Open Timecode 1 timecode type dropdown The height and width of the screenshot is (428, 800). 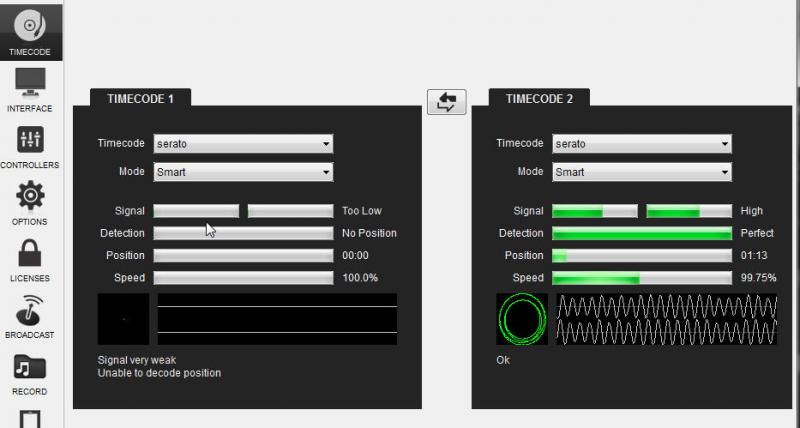click(x=243, y=144)
